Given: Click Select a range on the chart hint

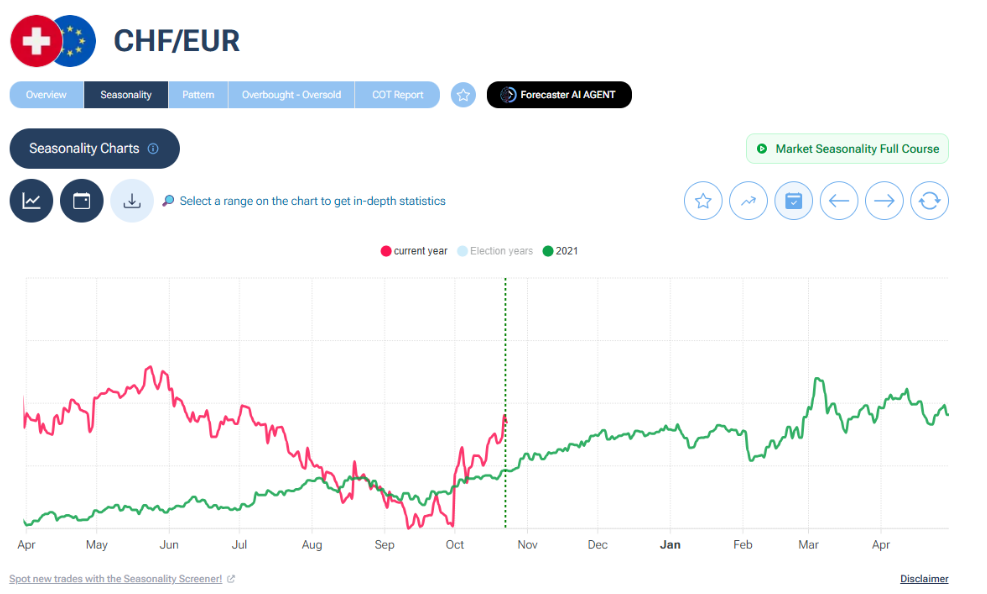Looking at the screenshot, I should point(312,201).
